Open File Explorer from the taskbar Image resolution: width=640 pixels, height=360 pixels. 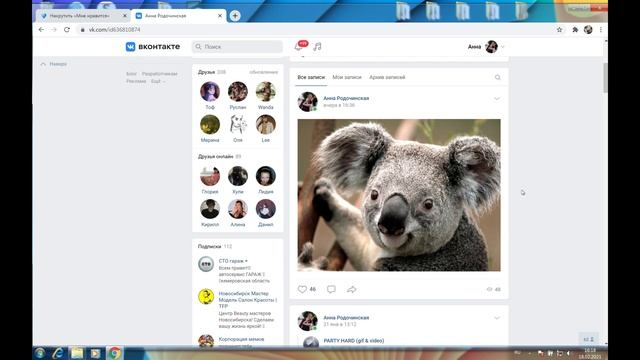click(77, 353)
